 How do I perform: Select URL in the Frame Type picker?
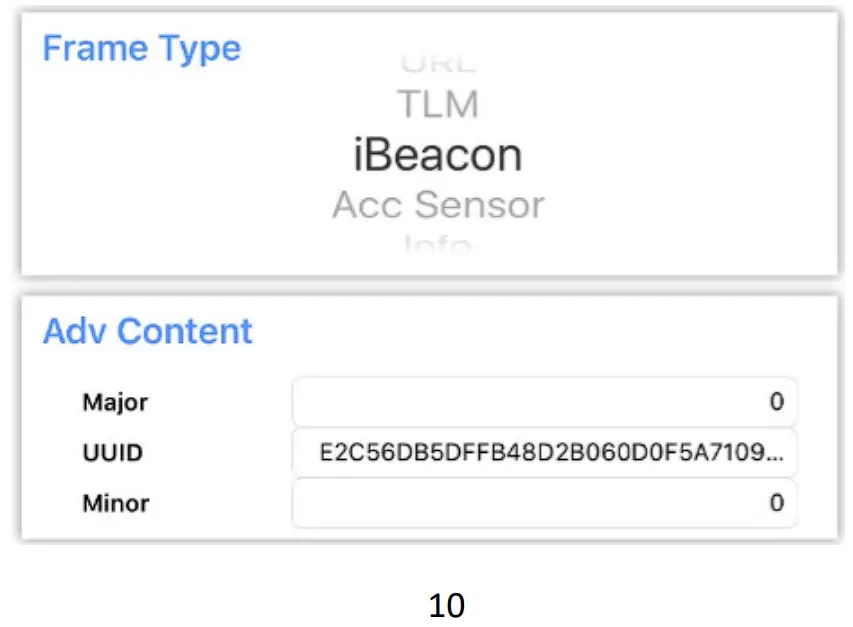438,63
